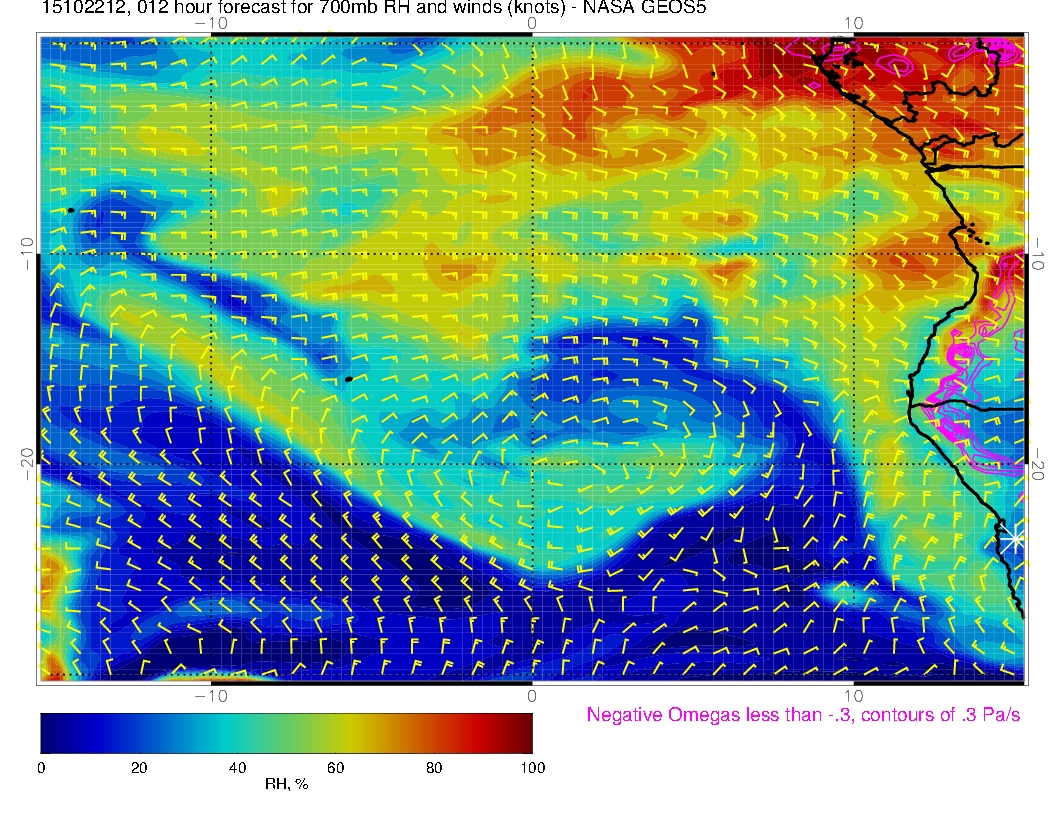The image size is (1056, 816).
Task: Click the dark red end of the RH colorbar
Action: point(523,733)
